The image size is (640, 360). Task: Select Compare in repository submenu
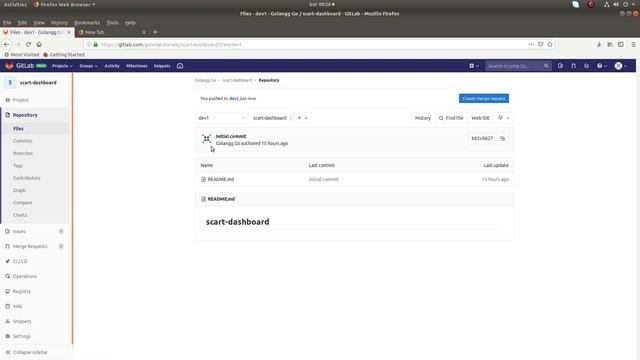tap(22, 202)
